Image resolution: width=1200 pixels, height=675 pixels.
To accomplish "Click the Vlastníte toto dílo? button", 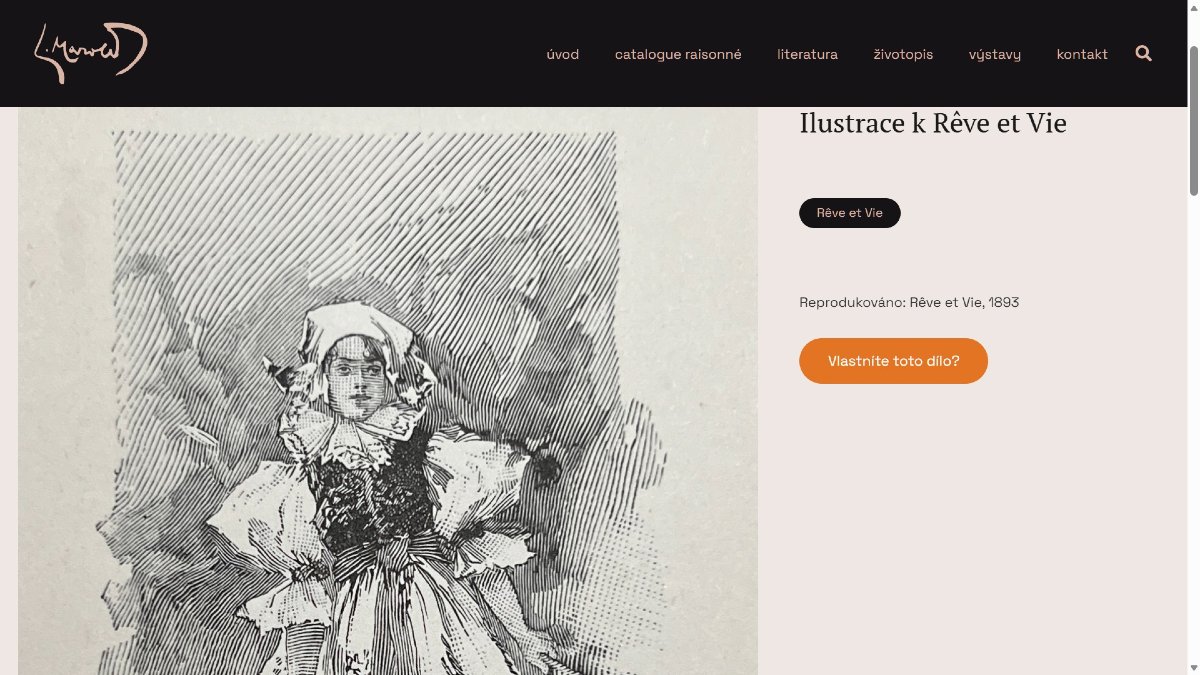I will tap(893, 361).
